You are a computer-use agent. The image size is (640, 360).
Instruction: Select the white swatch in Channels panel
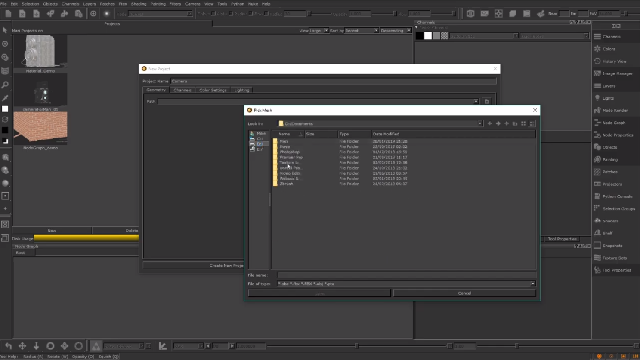[428, 36]
